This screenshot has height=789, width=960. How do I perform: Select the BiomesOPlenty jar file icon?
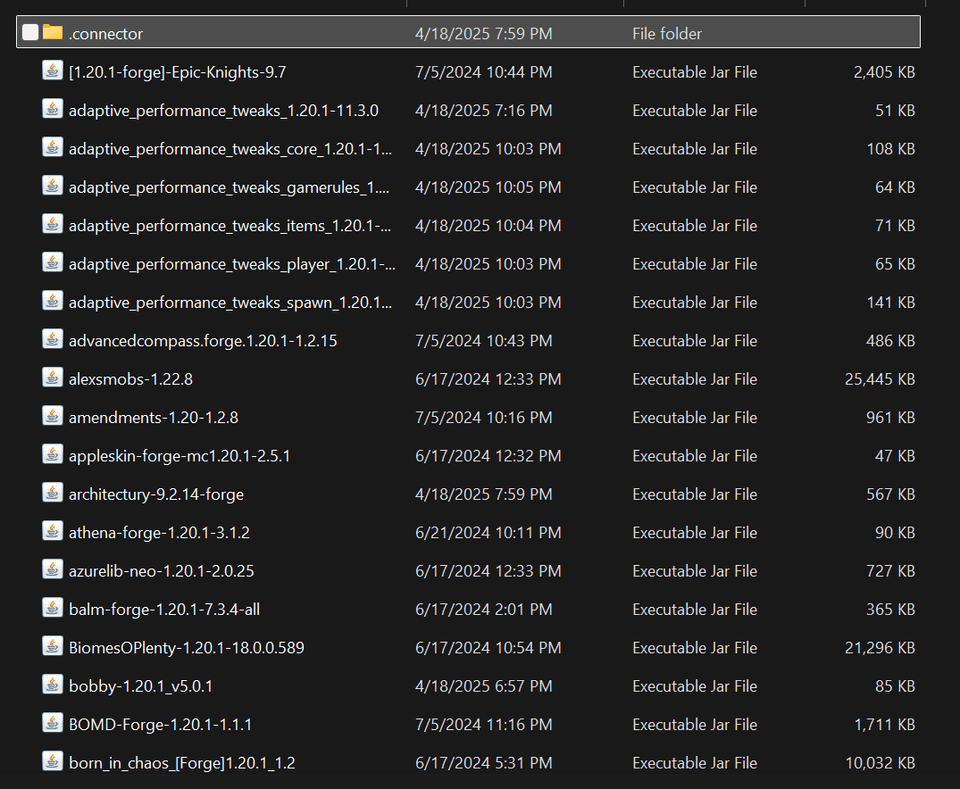[x=53, y=647]
